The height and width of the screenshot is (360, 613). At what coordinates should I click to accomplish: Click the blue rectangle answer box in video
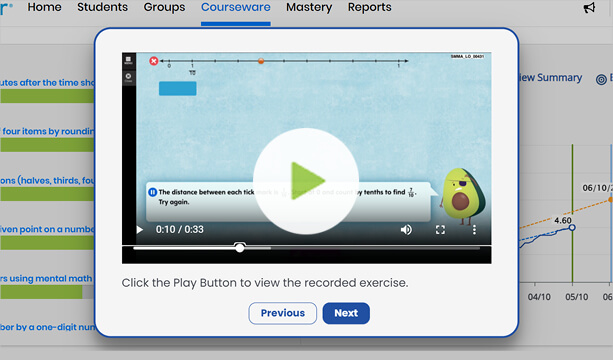(x=177, y=88)
